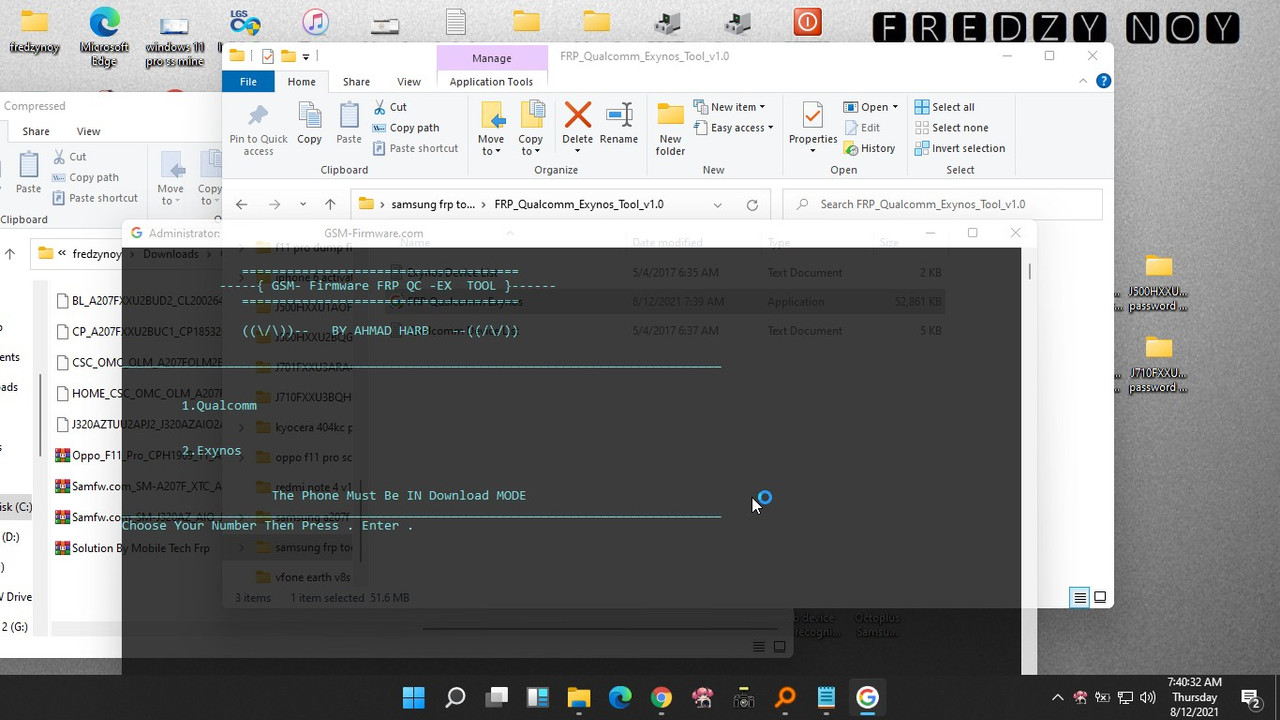Click Select all in the ribbon
Screen dimensions: 1280x720
944,107
